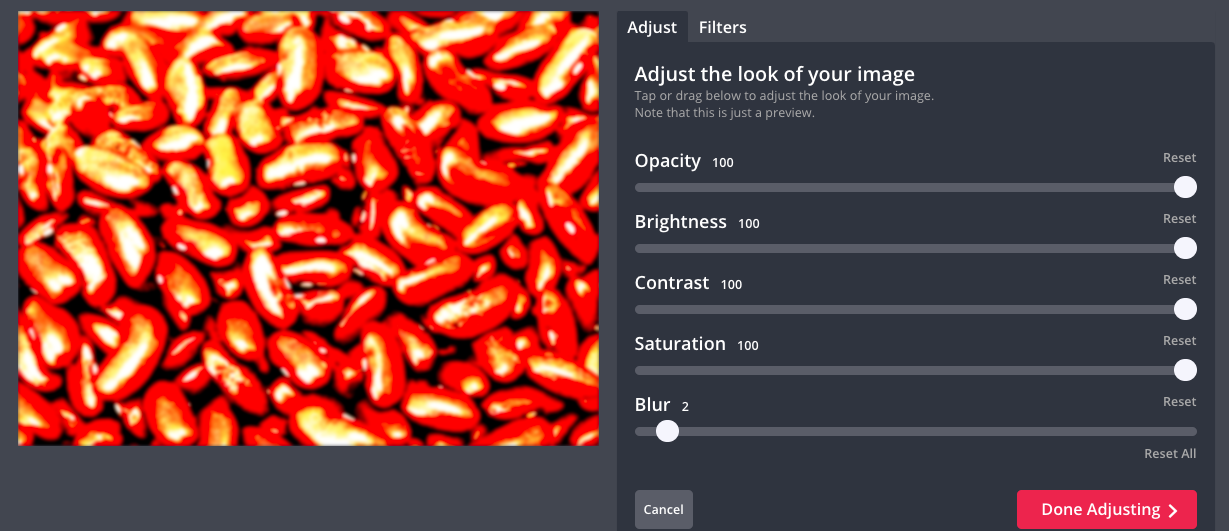Click the red beans image preview
Screen dimensions: 1229x531
click(x=308, y=228)
